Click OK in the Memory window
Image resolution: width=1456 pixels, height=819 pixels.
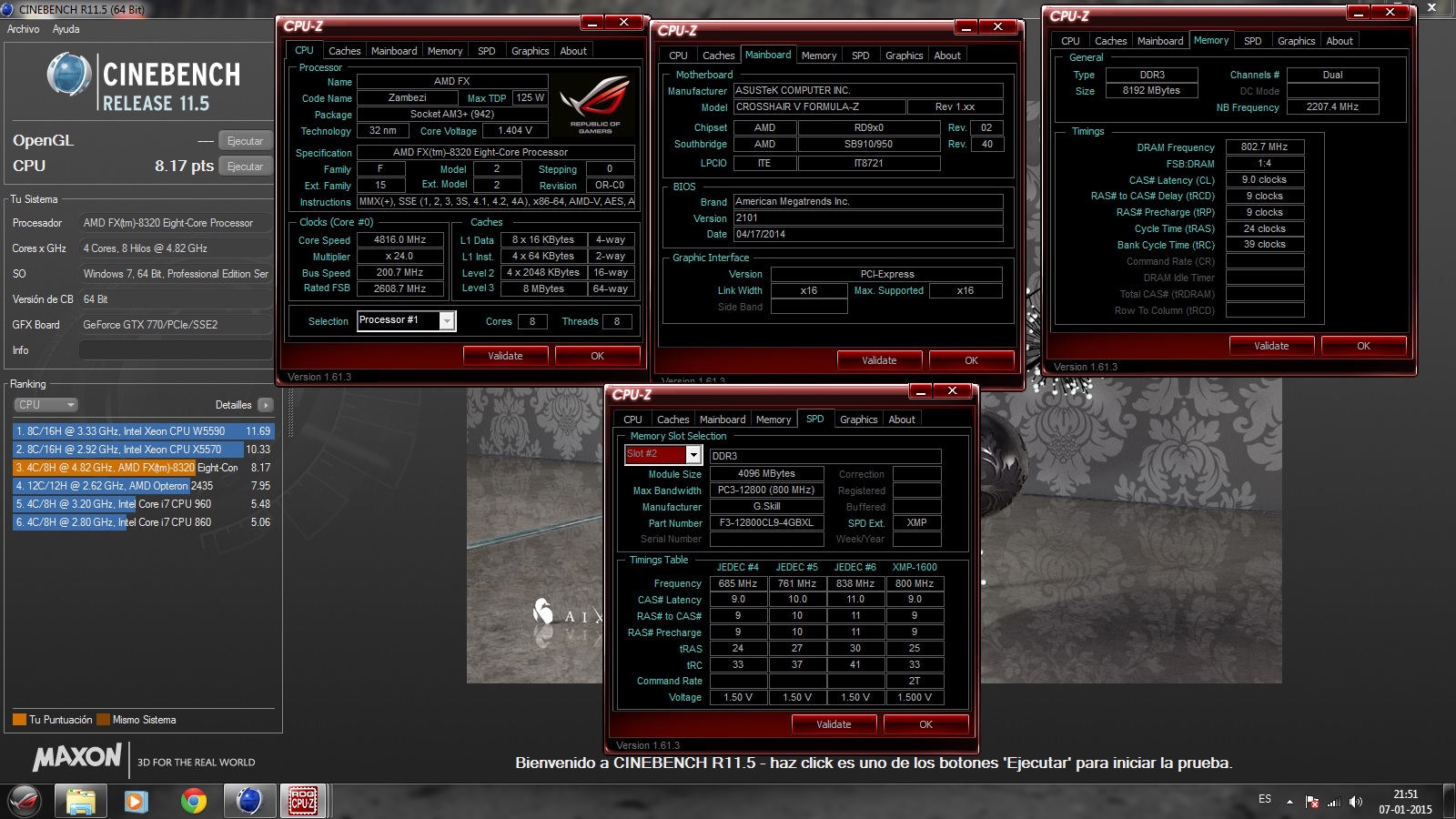1363,346
